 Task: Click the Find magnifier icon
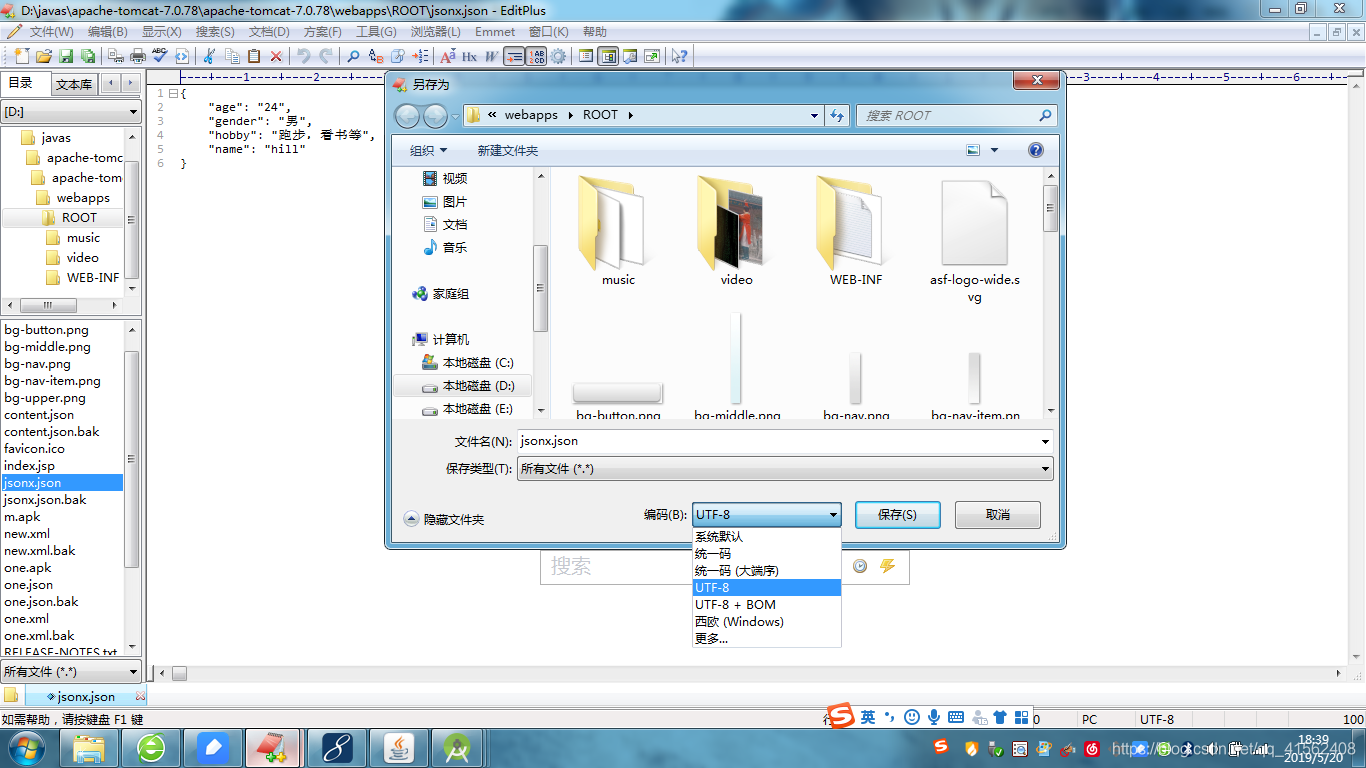coord(354,56)
